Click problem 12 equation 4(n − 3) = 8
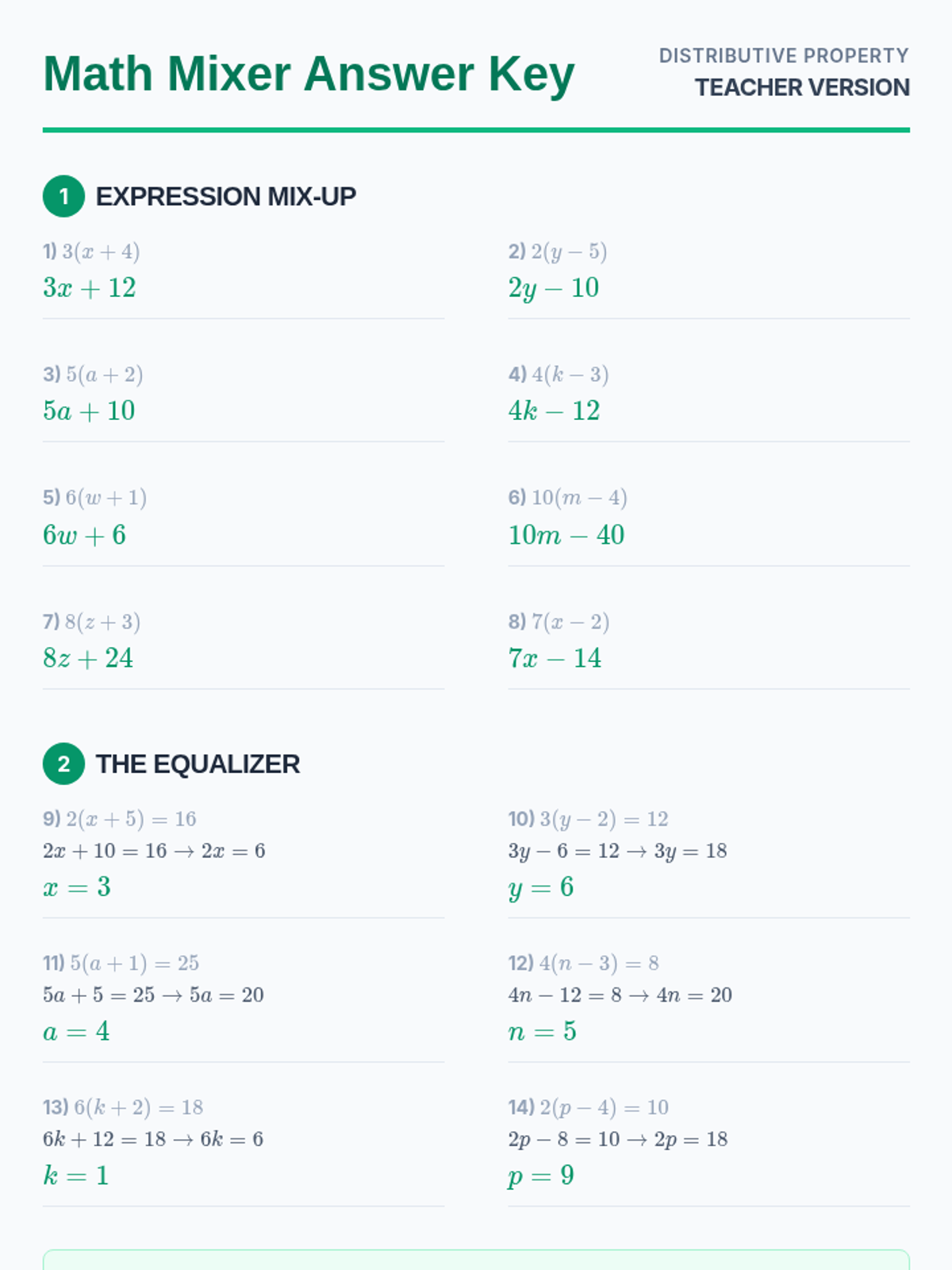952x1270 pixels. click(x=598, y=963)
